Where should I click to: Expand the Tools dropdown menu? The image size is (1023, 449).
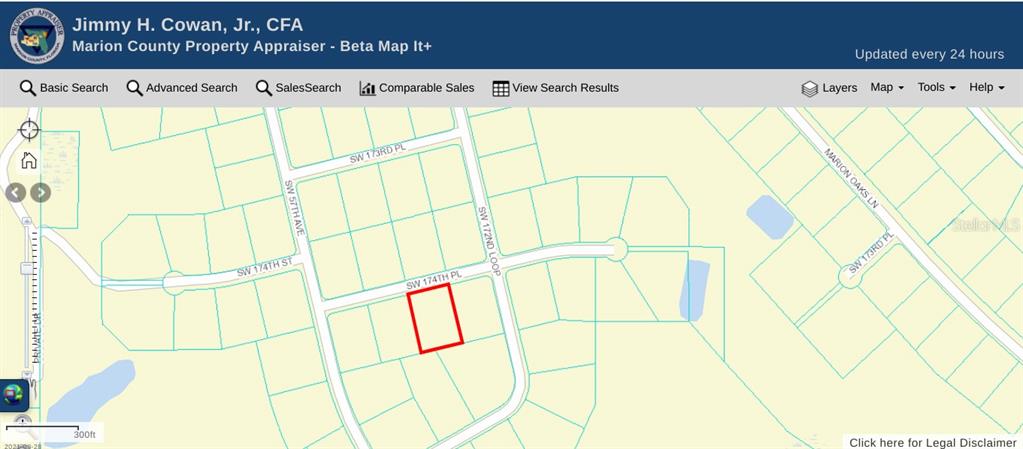click(936, 88)
